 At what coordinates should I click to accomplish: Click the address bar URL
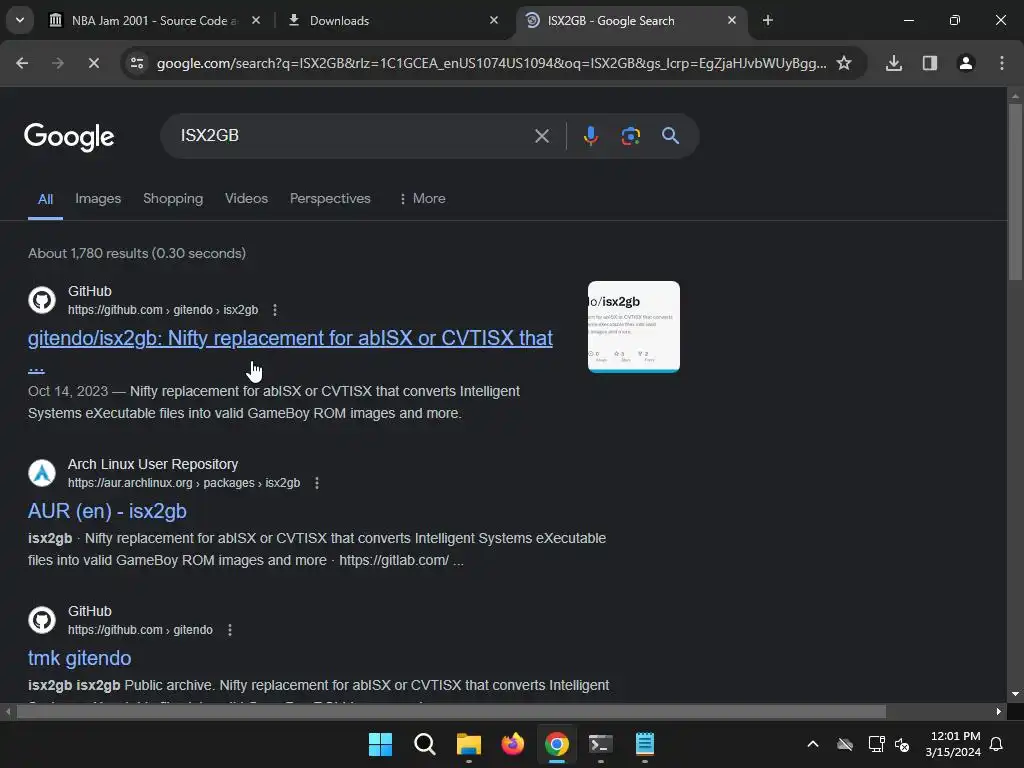(x=491, y=63)
